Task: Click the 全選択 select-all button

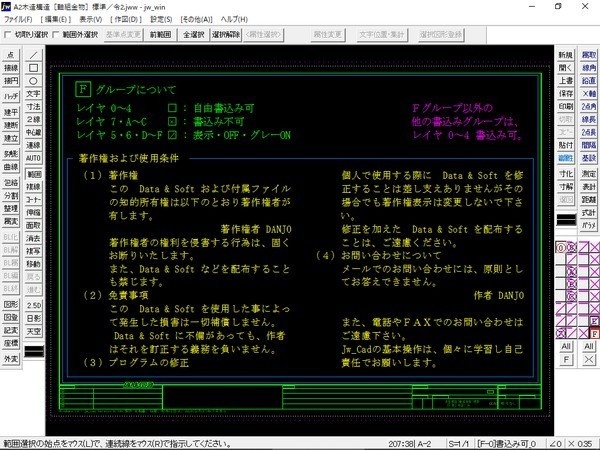Action: [194, 34]
